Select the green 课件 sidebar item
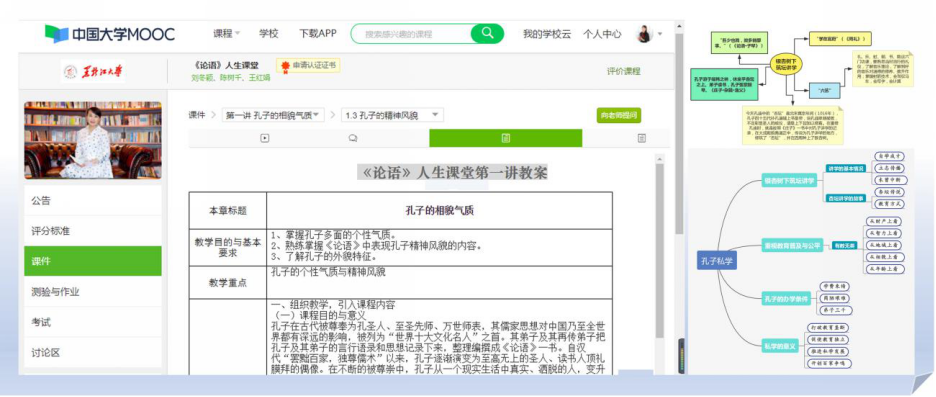 (x=93, y=261)
